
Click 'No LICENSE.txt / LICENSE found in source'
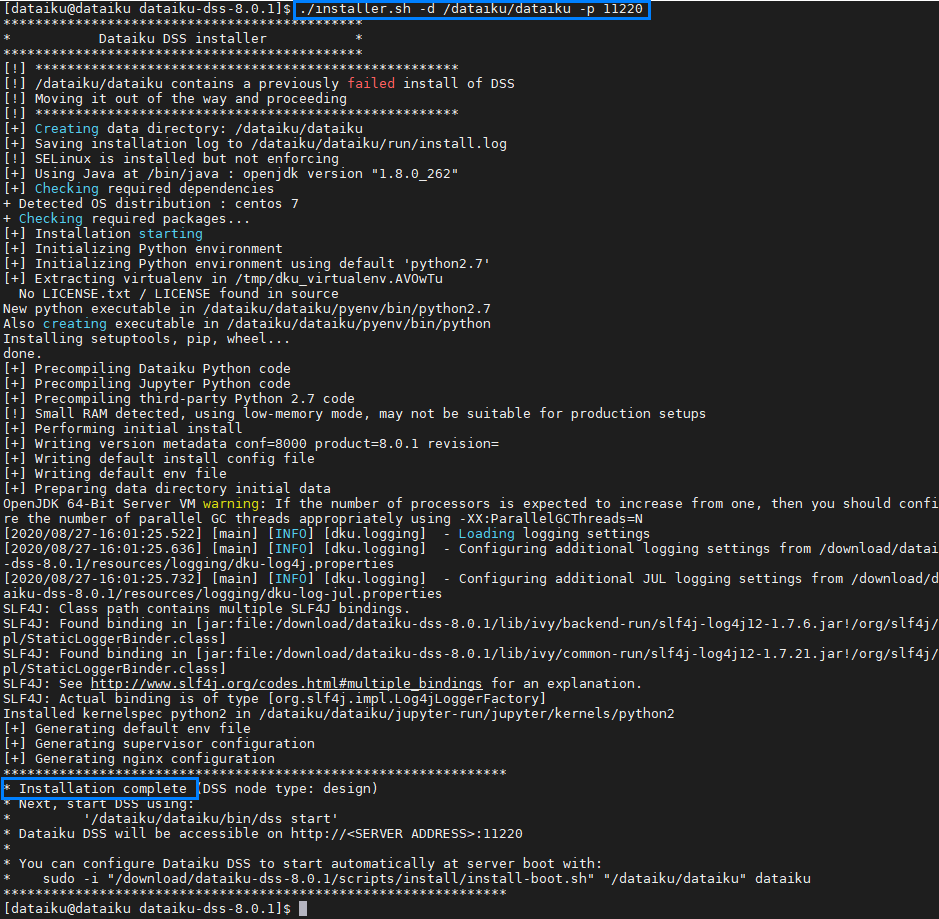[x=178, y=293]
